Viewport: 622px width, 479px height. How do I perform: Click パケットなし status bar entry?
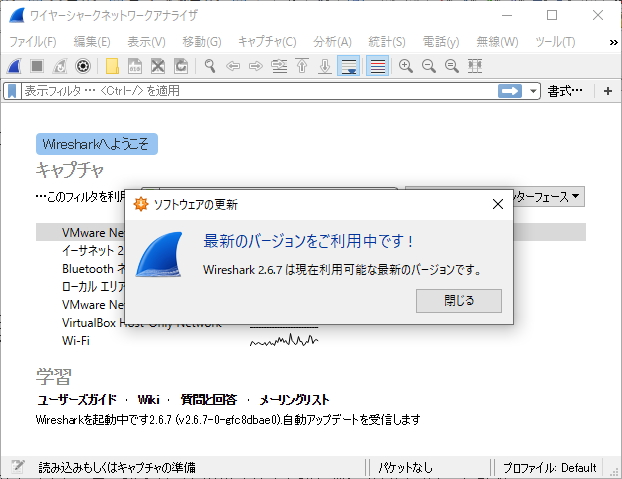405,468
